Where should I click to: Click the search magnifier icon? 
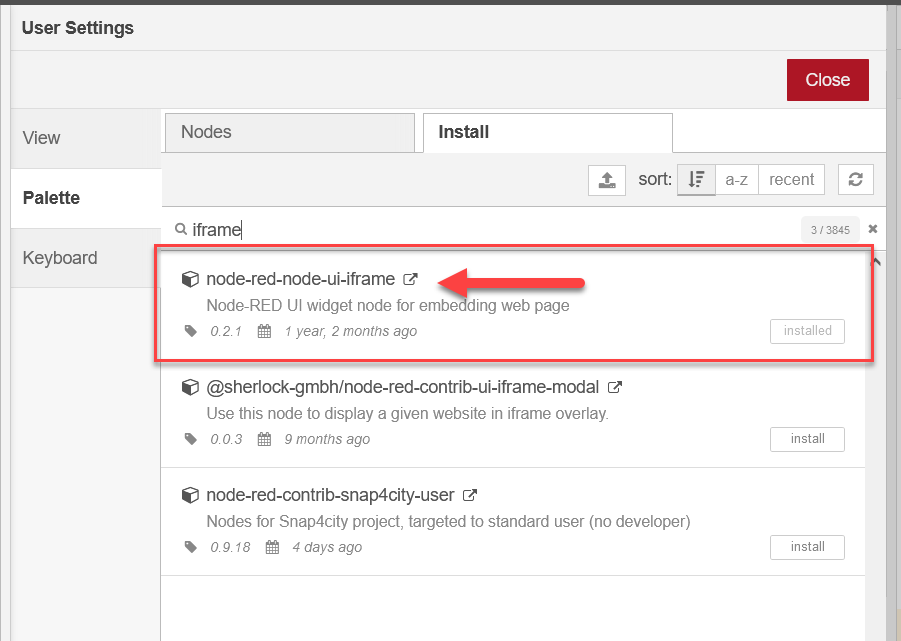181,229
